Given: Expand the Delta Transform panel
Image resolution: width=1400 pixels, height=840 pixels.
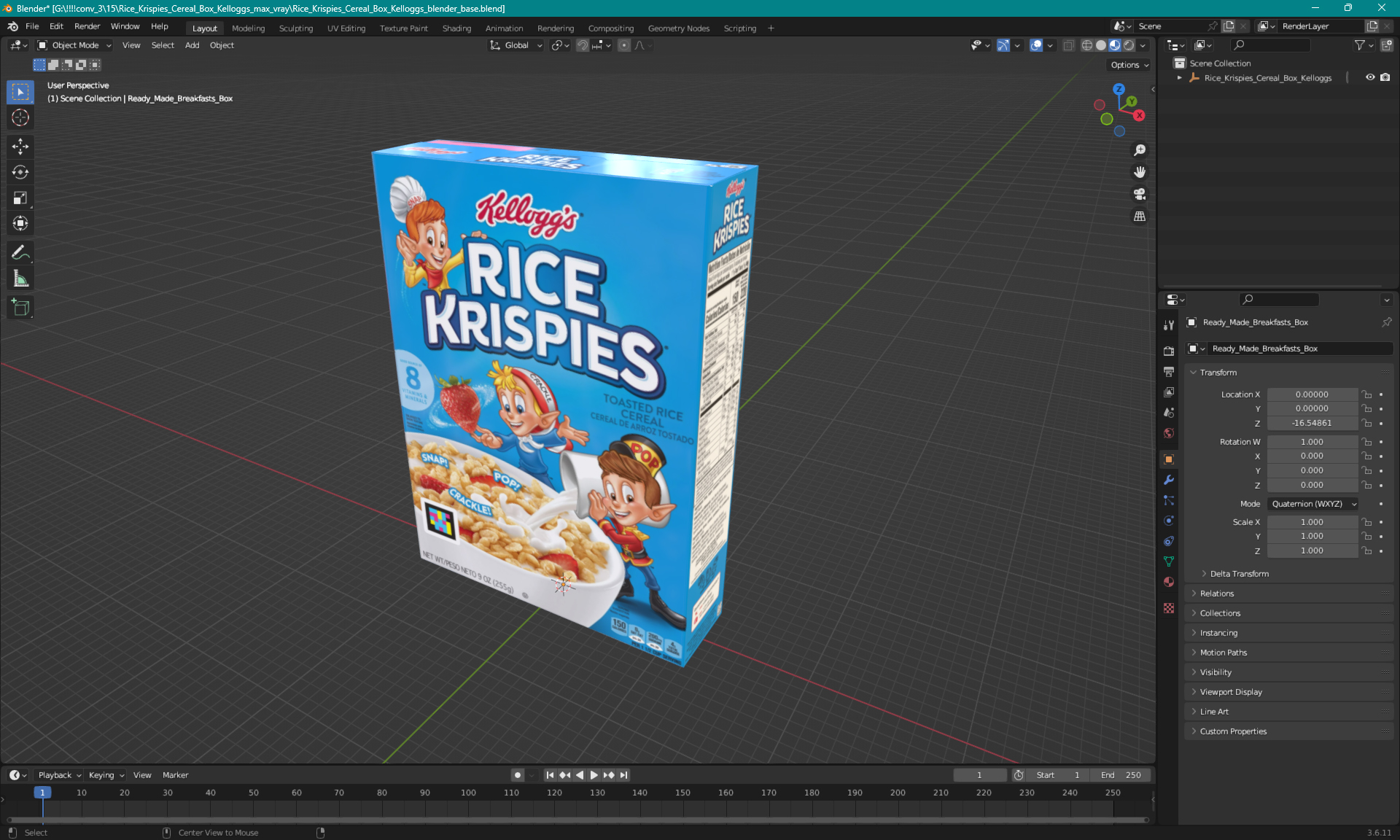Looking at the screenshot, I should [1239, 574].
